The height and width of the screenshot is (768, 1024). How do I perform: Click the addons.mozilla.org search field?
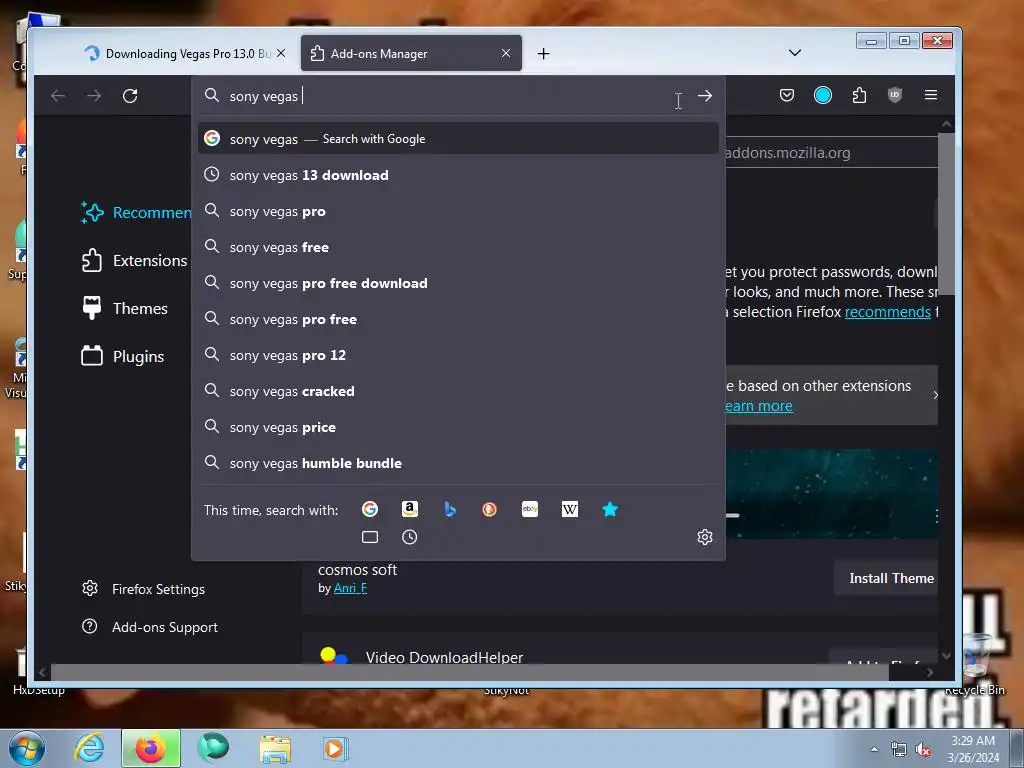click(831, 153)
